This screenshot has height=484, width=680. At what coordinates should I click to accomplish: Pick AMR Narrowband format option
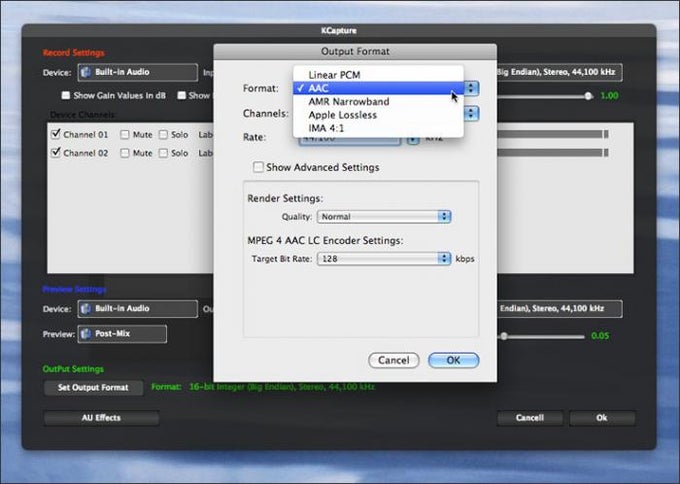click(x=378, y=101)
